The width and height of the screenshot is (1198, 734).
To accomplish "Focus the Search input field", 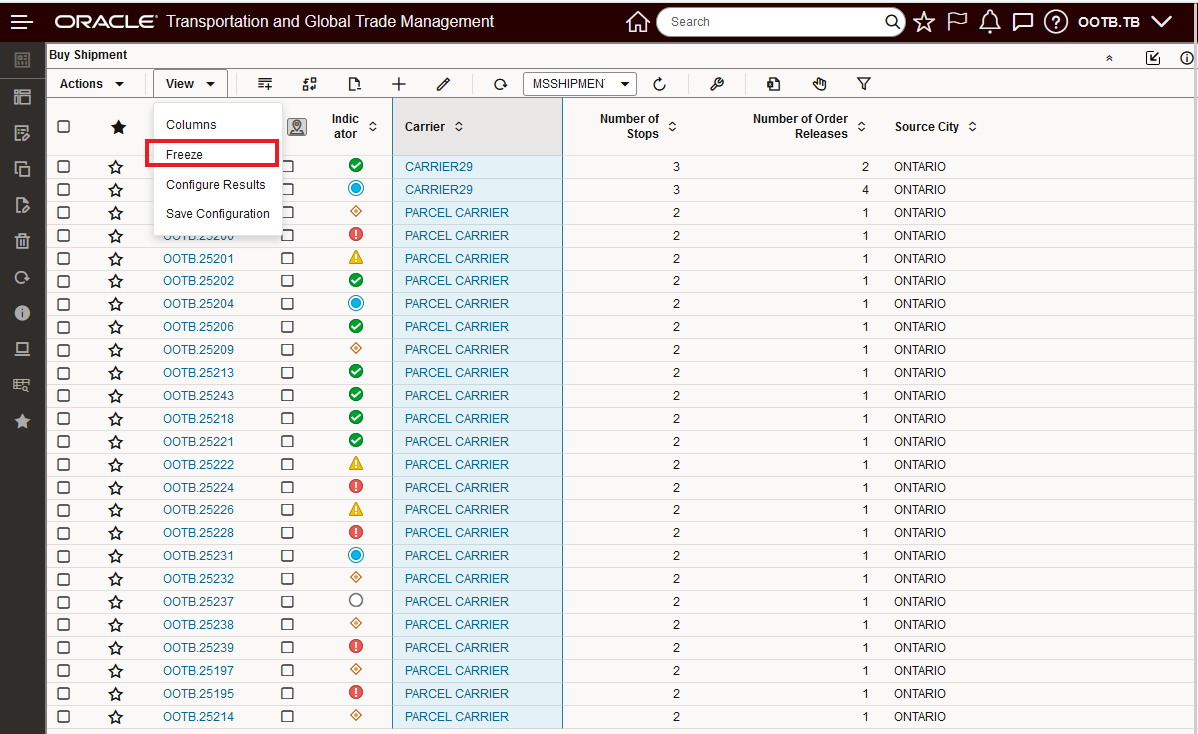I will point(773,22).
